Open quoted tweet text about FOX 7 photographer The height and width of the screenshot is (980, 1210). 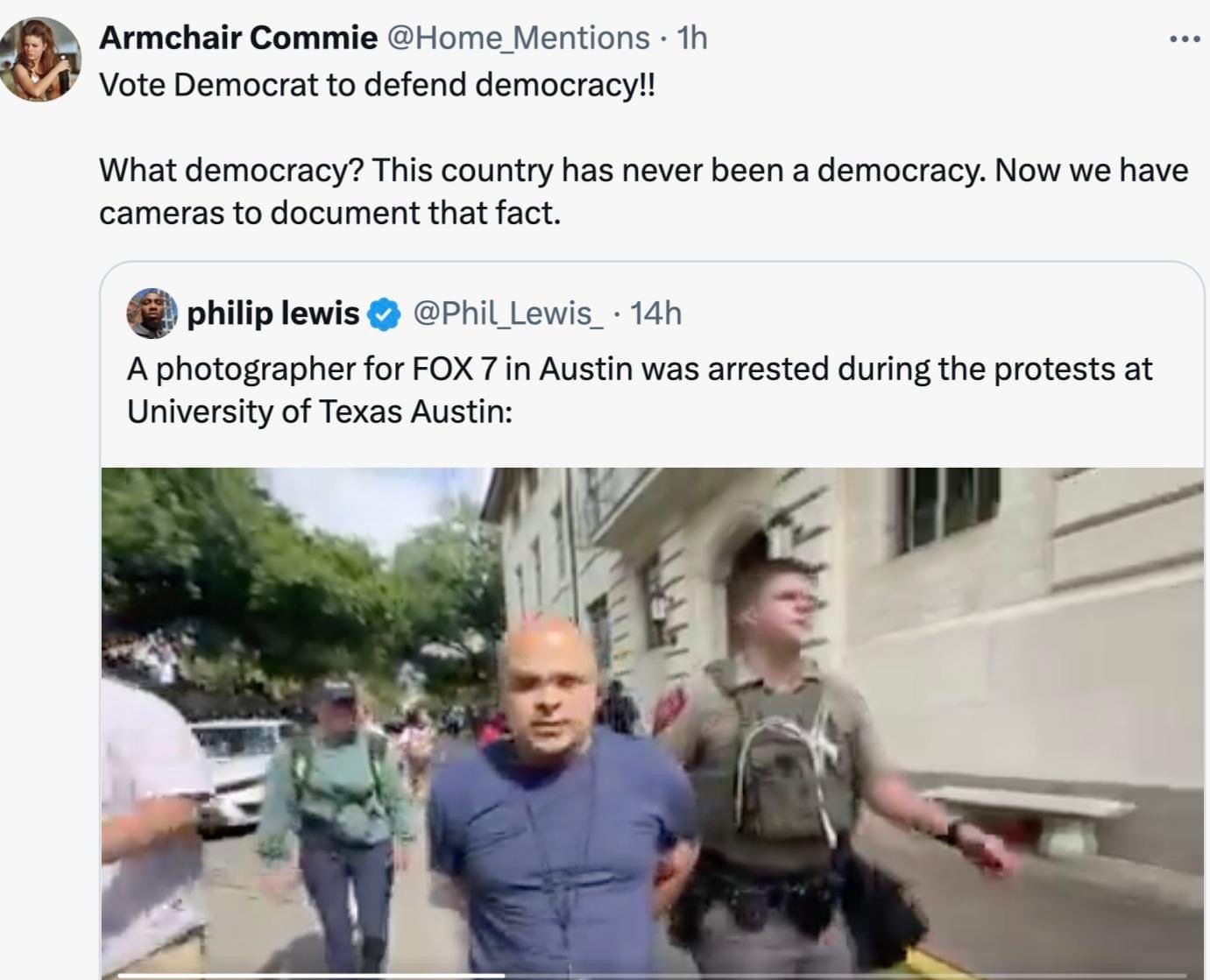click(x=640, y=390)
